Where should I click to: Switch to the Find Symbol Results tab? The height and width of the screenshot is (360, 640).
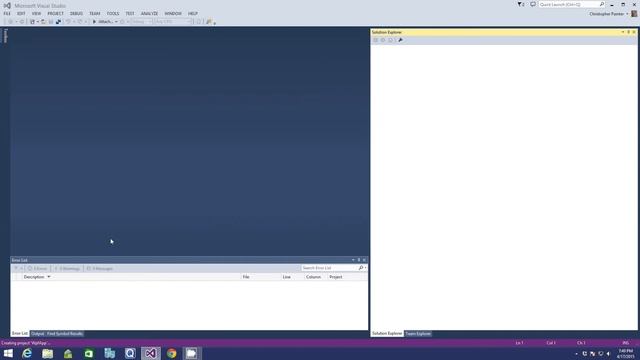65,333
